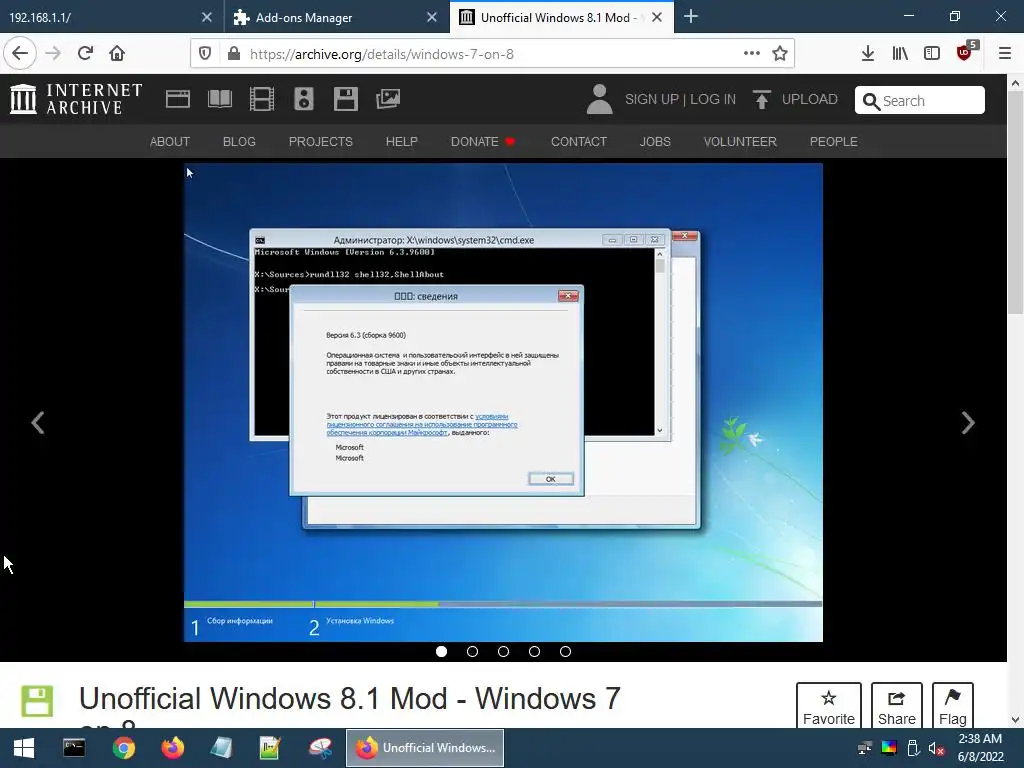Click the UPLOAD link
The width and height of the screenshot is (1024, 768).
point(795,99)
